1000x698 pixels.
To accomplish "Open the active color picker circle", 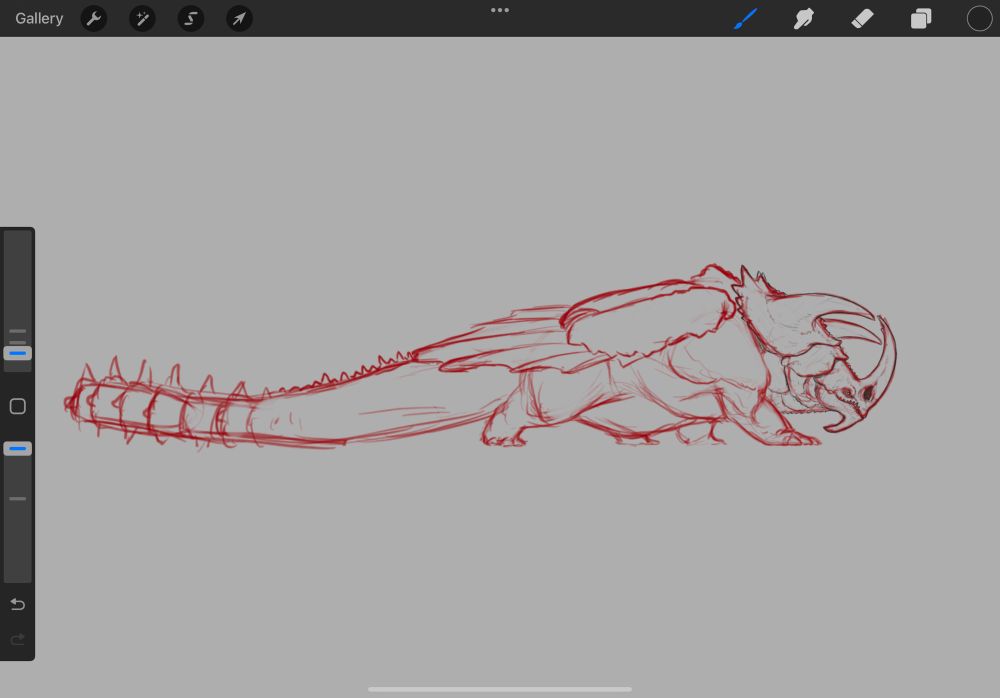I will (979, 19).
